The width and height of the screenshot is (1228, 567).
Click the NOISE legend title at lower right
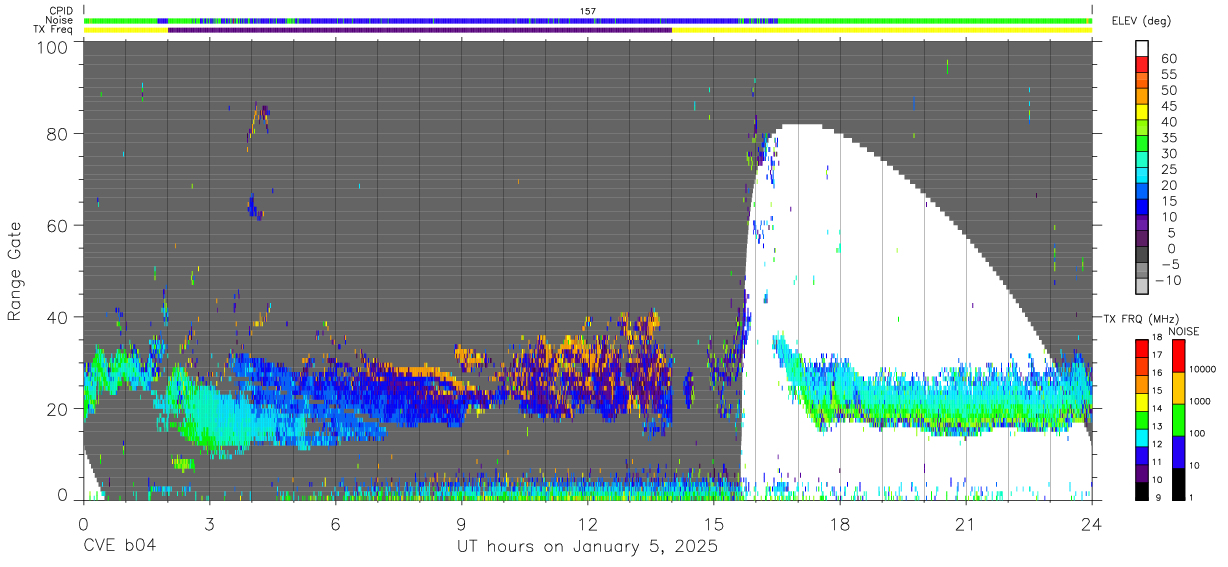click(x=1185, y=331)
